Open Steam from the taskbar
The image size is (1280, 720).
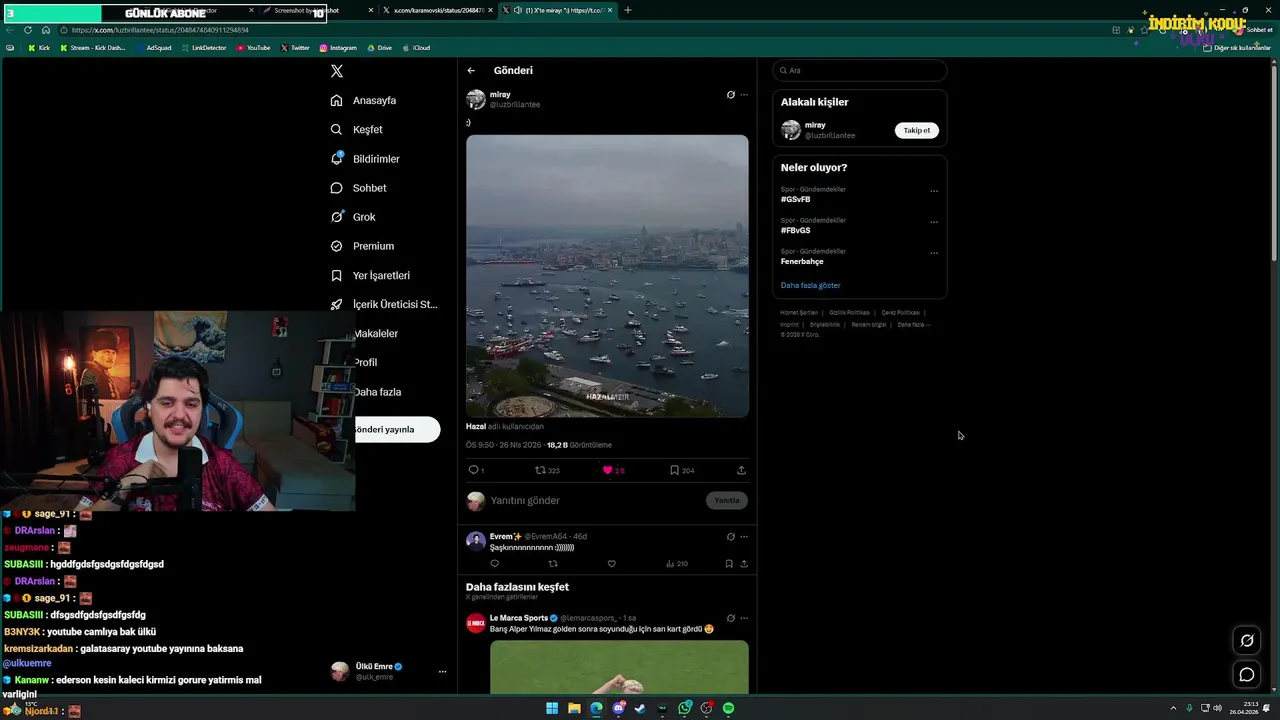tap(640, 708)
